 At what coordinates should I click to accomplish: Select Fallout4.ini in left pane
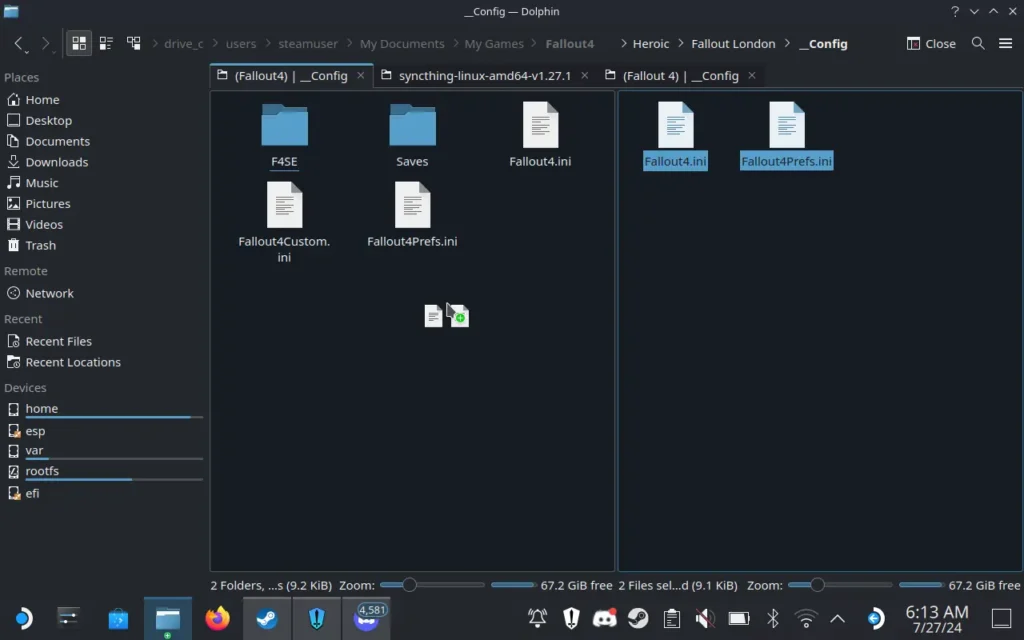pos(540,136)
